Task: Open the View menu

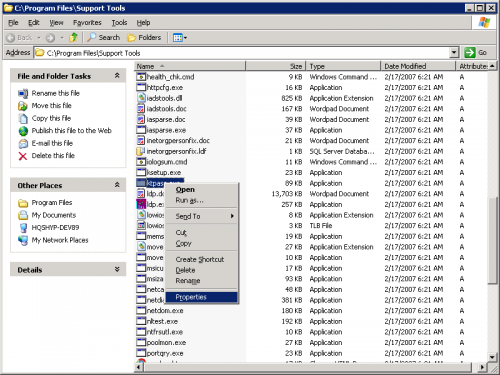Action: (56, 23)
